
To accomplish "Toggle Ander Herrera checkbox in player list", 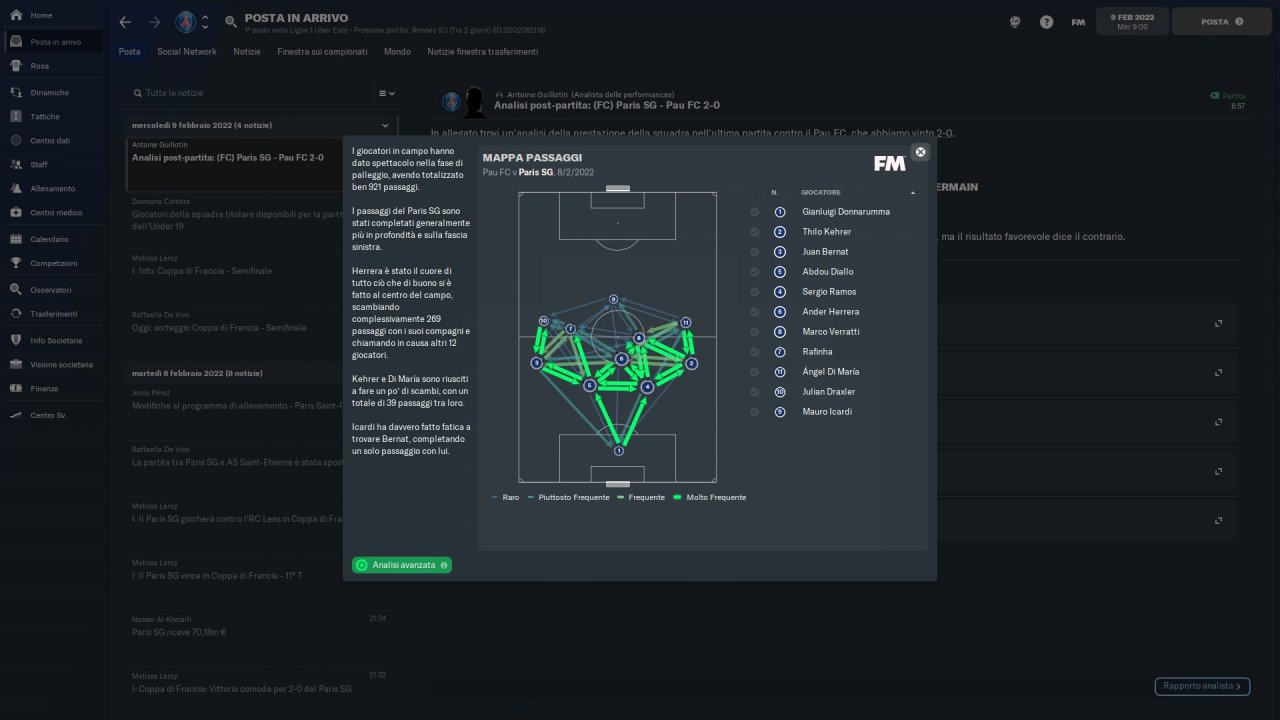I will [754, 312].
